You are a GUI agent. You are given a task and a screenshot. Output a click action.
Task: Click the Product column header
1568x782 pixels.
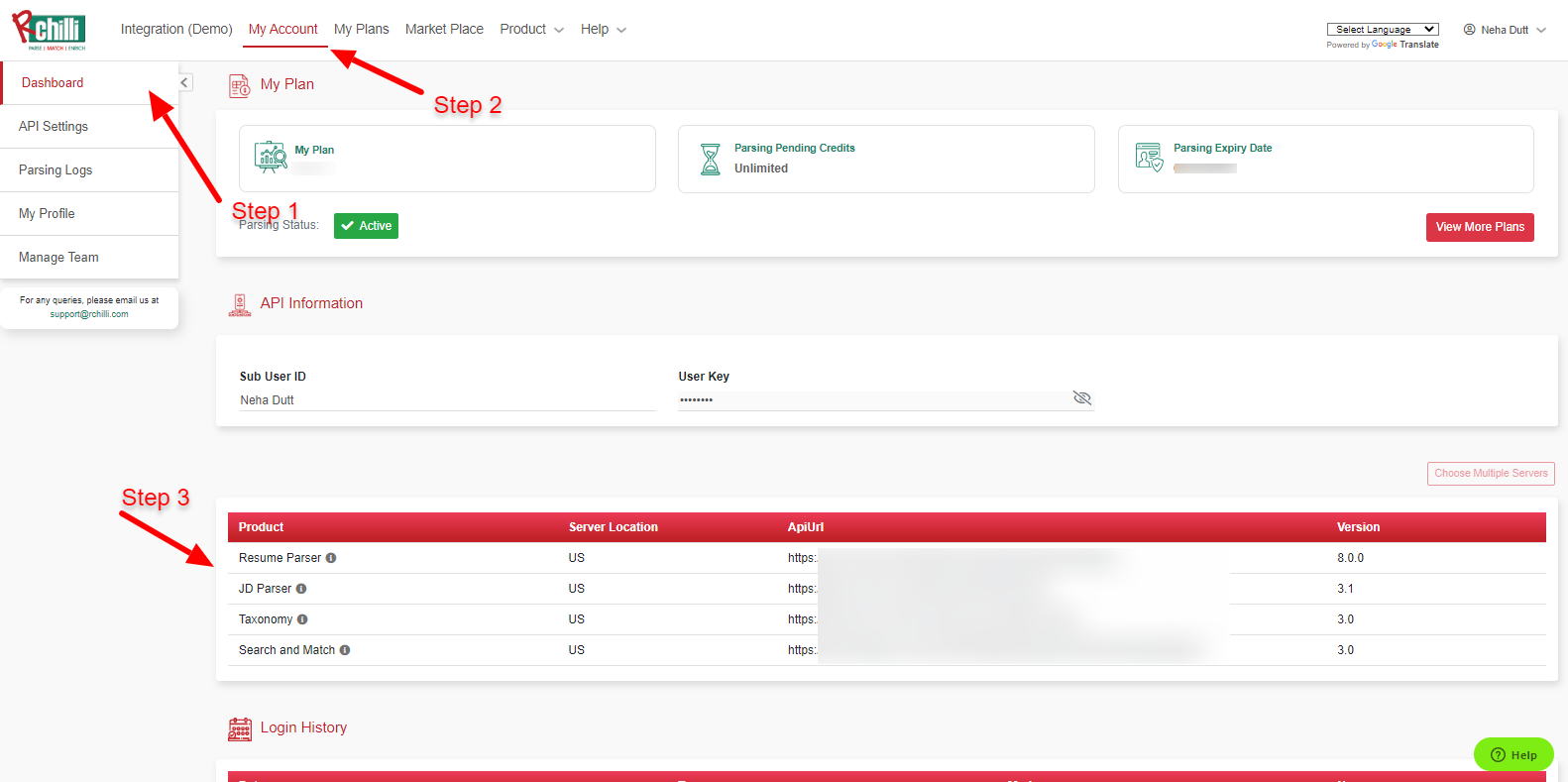[261, 527]
